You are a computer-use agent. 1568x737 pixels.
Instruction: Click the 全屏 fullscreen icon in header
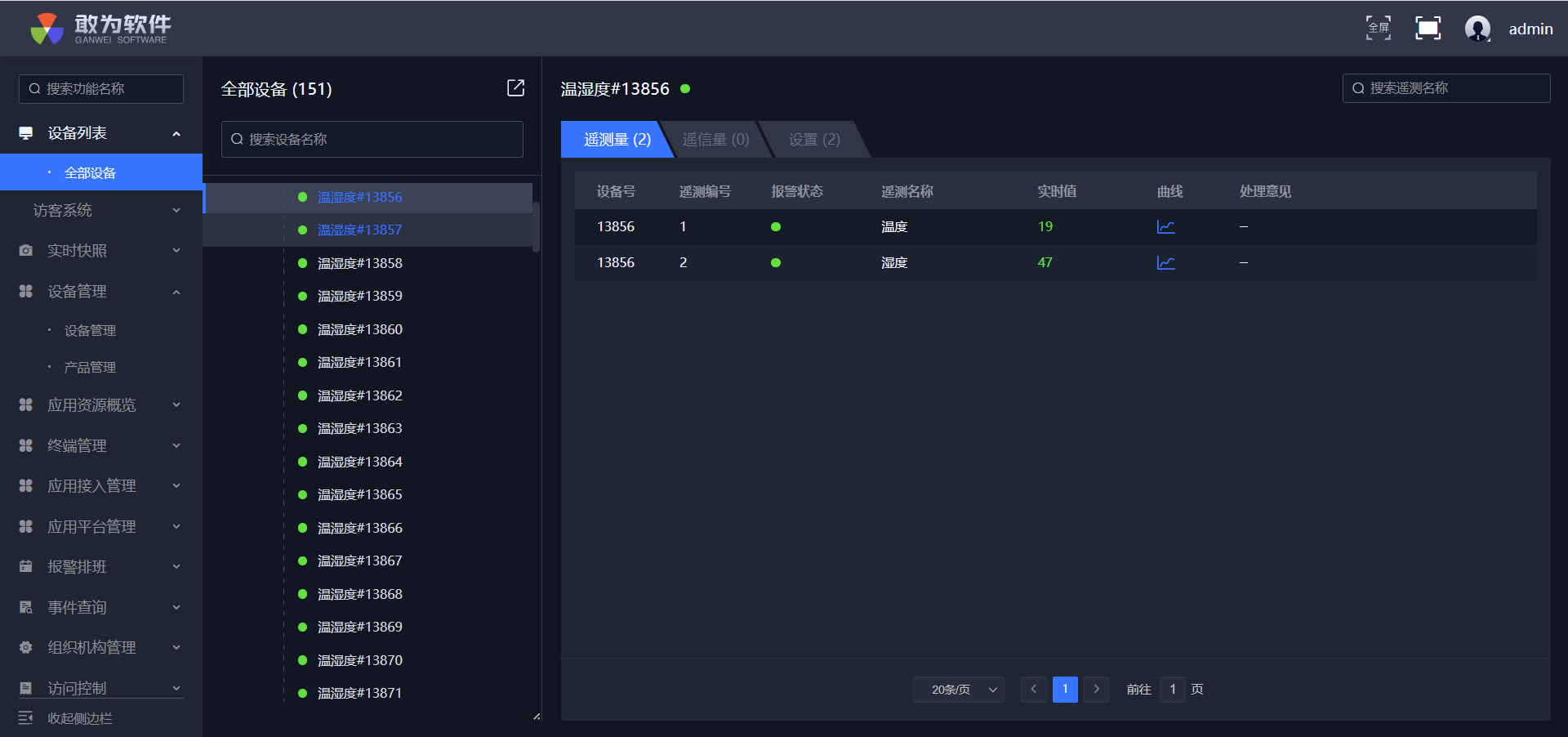[x=1379, y=29]
